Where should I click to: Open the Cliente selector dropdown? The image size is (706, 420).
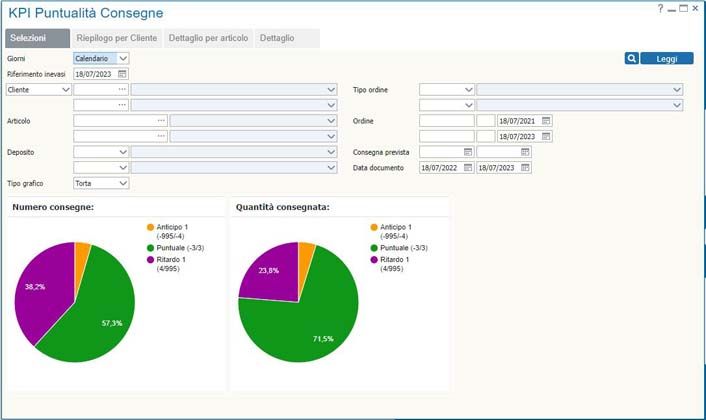click(x=65, y=89)
